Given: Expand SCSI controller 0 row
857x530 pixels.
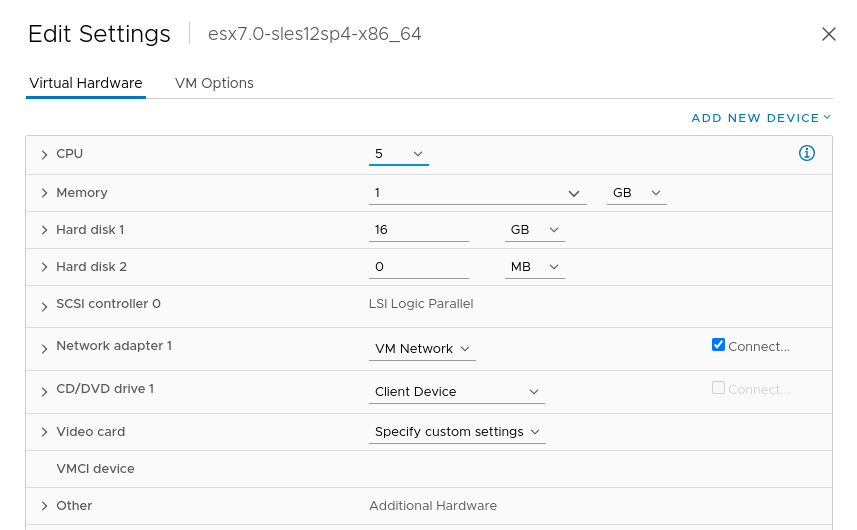Looking at the screenshot, I should point(45,305).
